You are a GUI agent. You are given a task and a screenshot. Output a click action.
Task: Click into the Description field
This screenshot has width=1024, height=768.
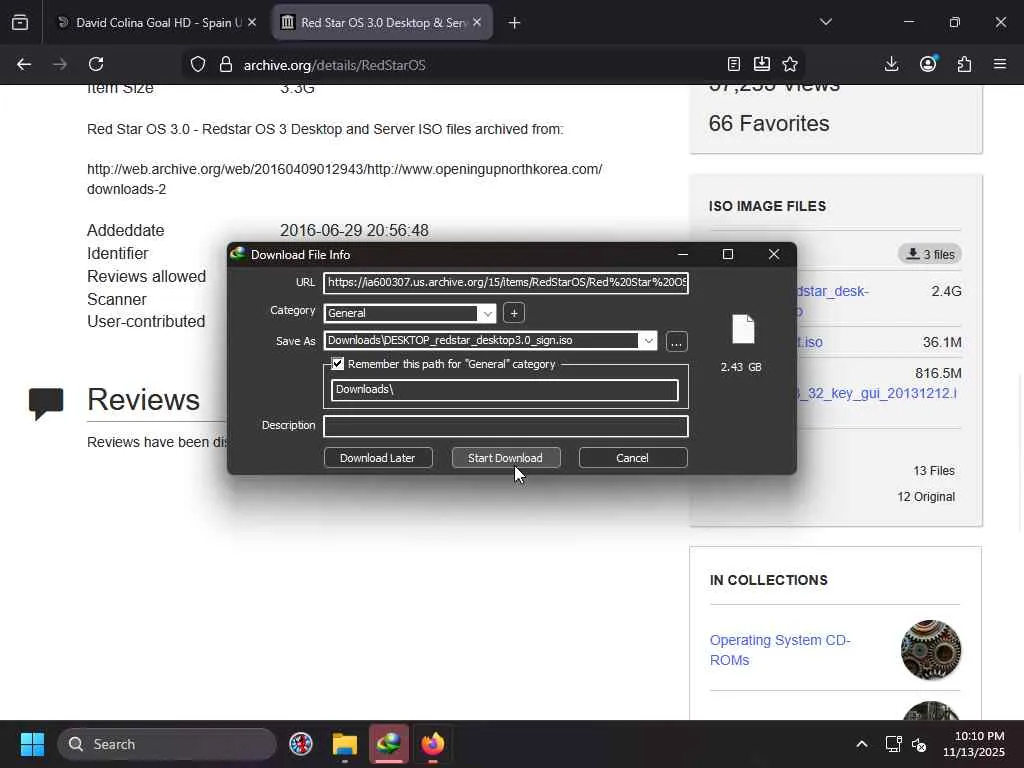(506, 426)
